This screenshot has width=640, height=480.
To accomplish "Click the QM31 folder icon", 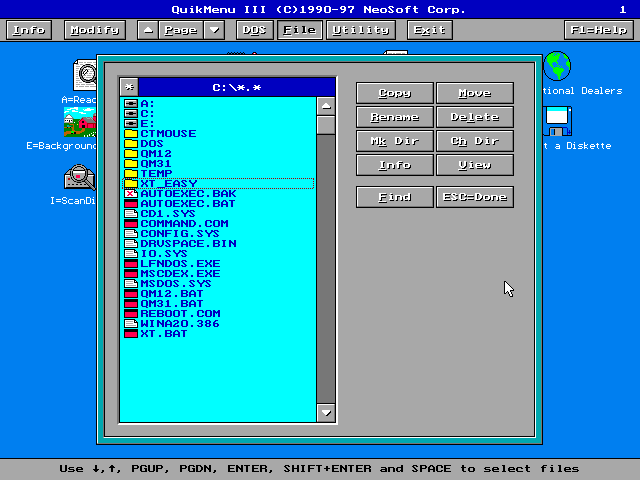I will 131,164.
